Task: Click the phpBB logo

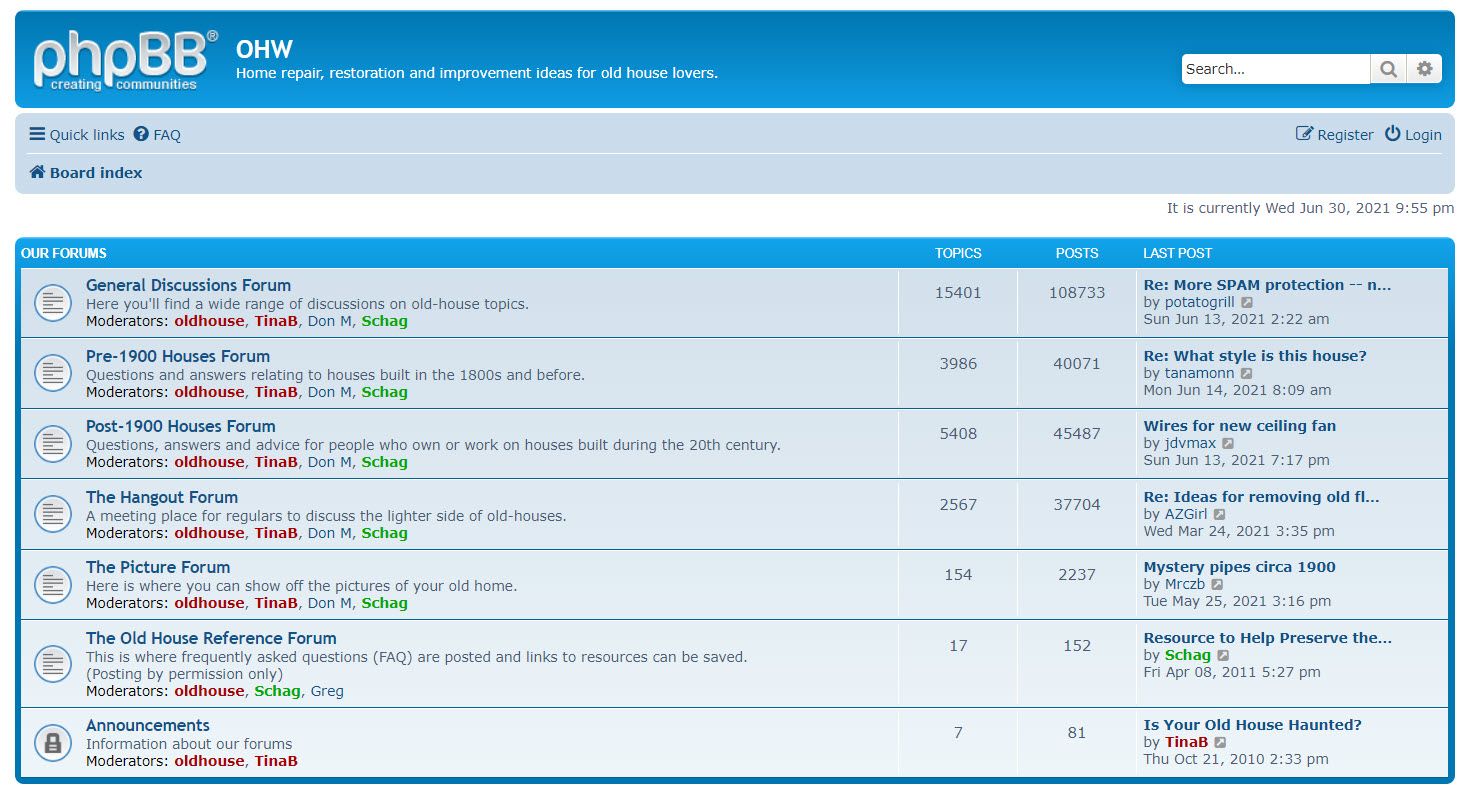Action: coord(125,60)
